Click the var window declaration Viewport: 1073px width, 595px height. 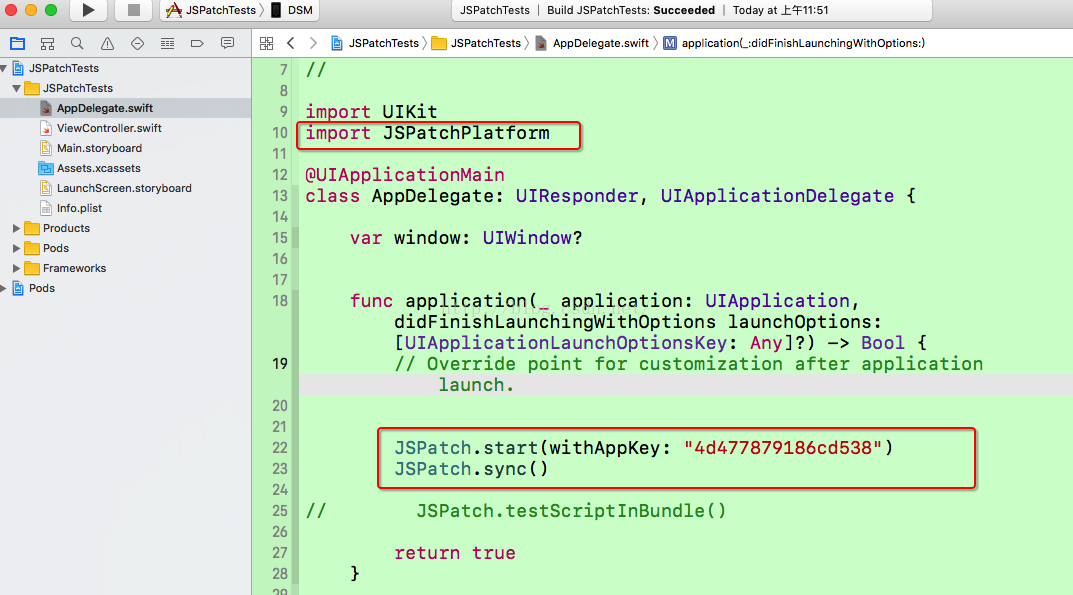(466, 238)
